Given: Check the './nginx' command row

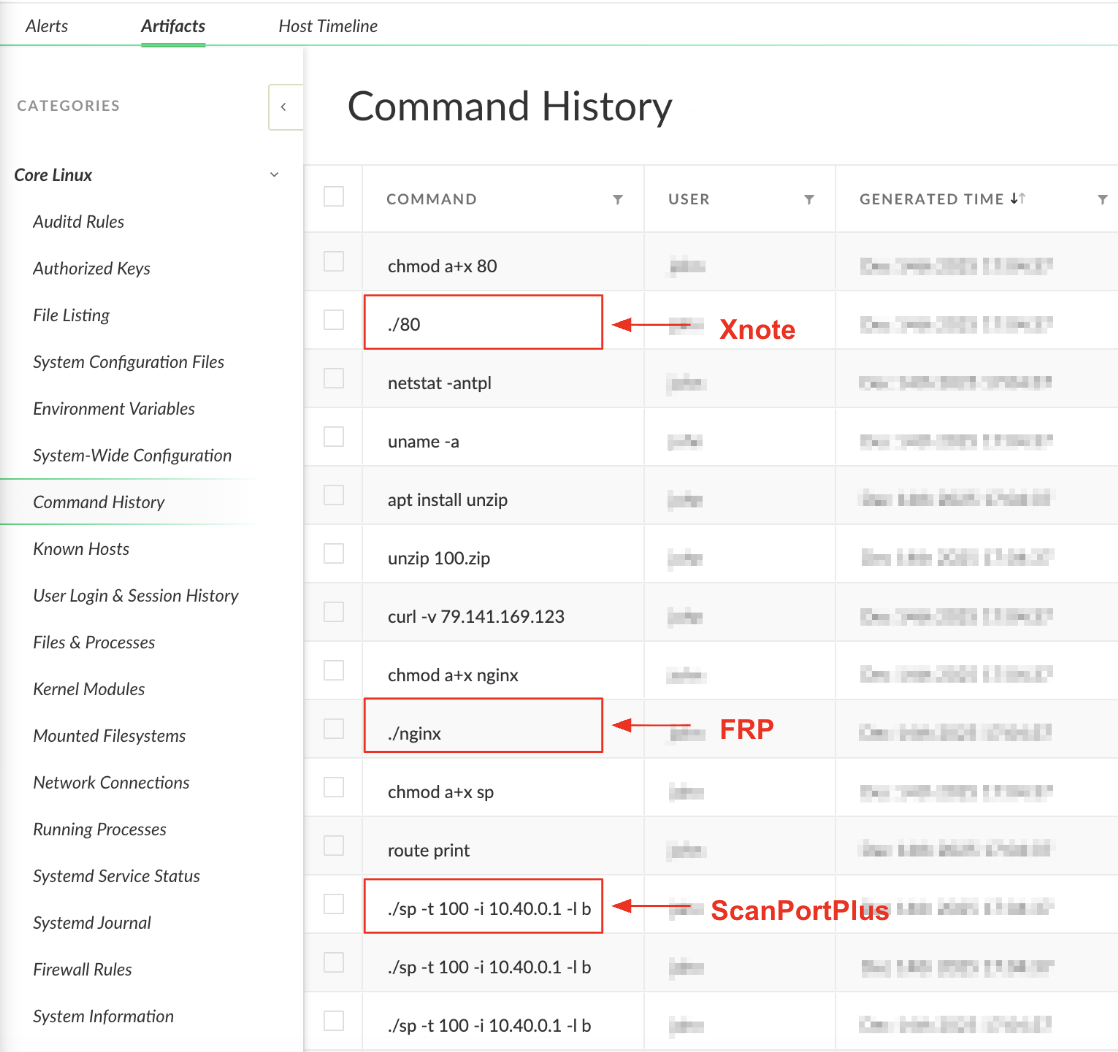Looking at the screenshot, I should pyautogui.click(x=333, y=729).
